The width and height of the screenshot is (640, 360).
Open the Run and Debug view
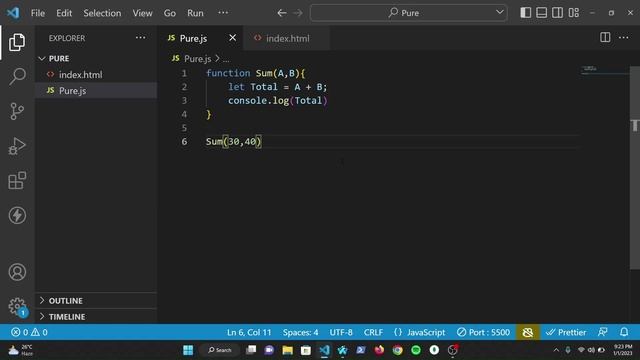17,146
